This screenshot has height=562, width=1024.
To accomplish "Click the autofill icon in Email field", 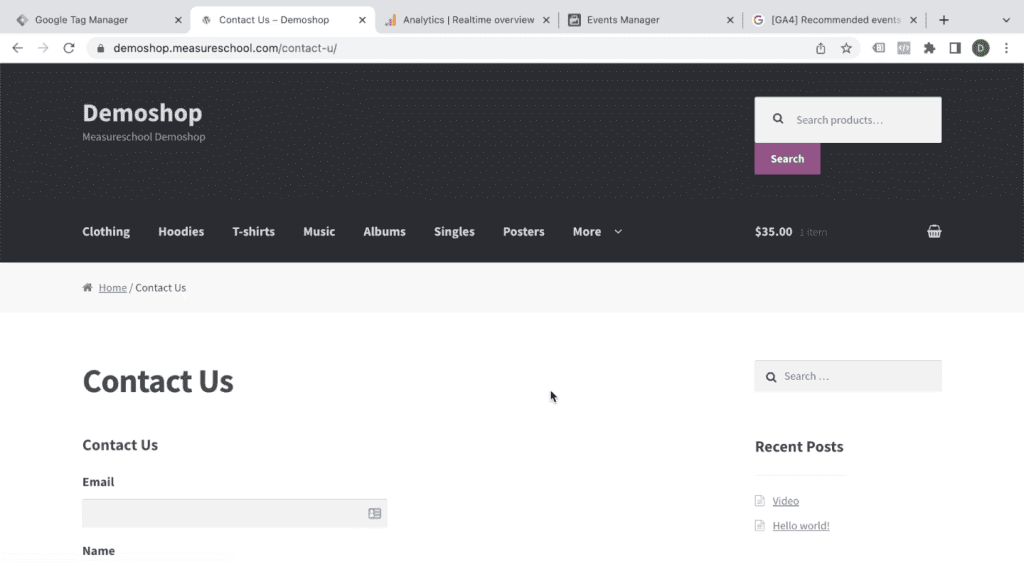I will pos(374,514).
